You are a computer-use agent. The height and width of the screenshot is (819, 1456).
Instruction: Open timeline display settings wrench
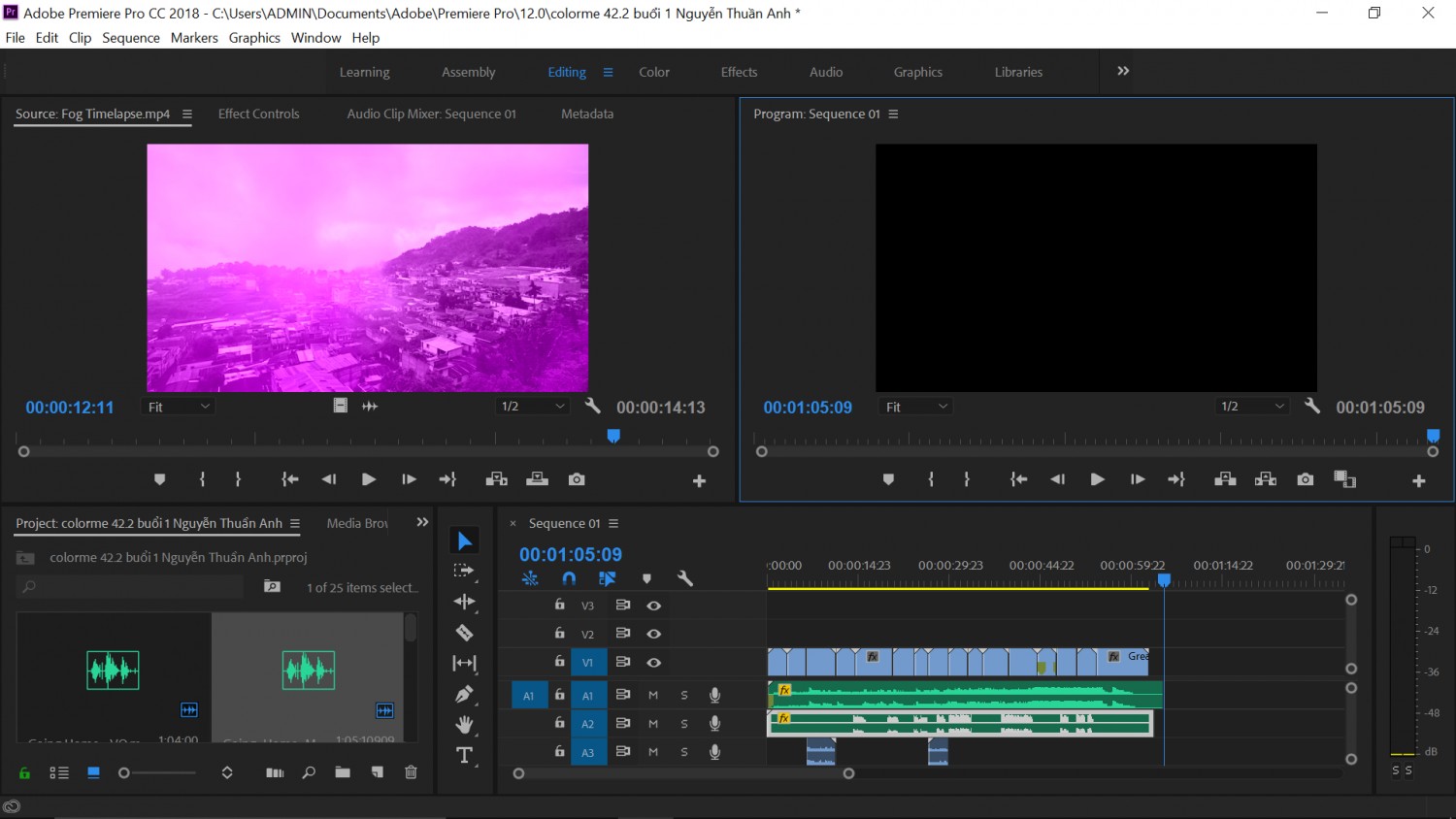(684, 578)
